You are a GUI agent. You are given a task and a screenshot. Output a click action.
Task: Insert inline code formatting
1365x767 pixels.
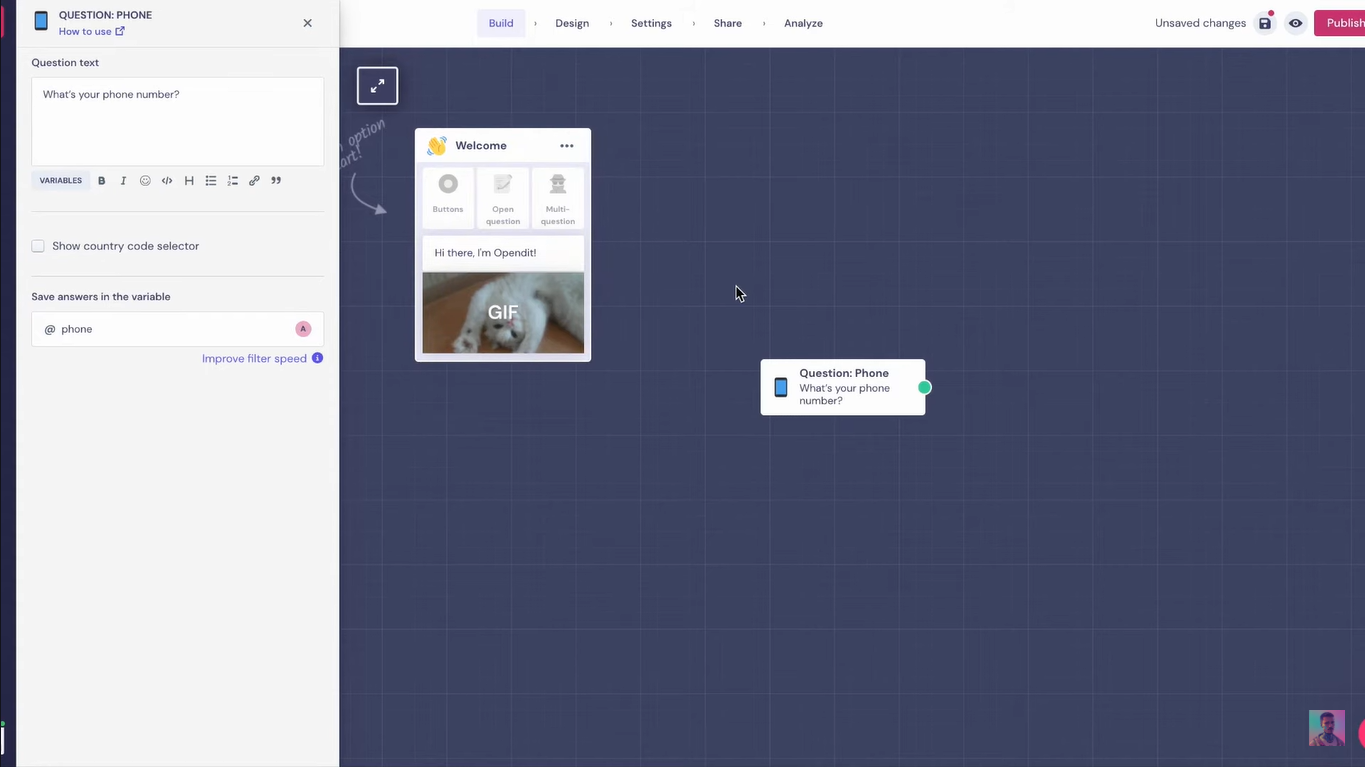(167, 181)
